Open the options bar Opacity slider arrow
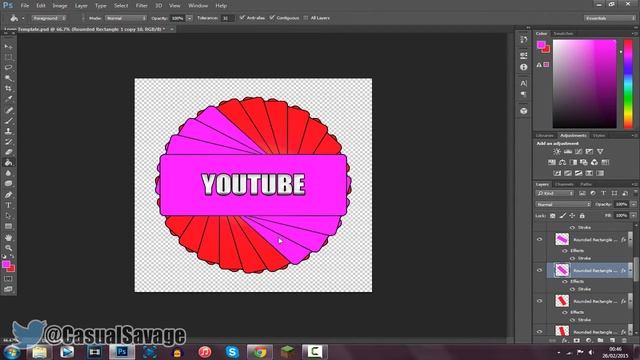Screen dimensions: 640x360 click(x=189, y=18)
